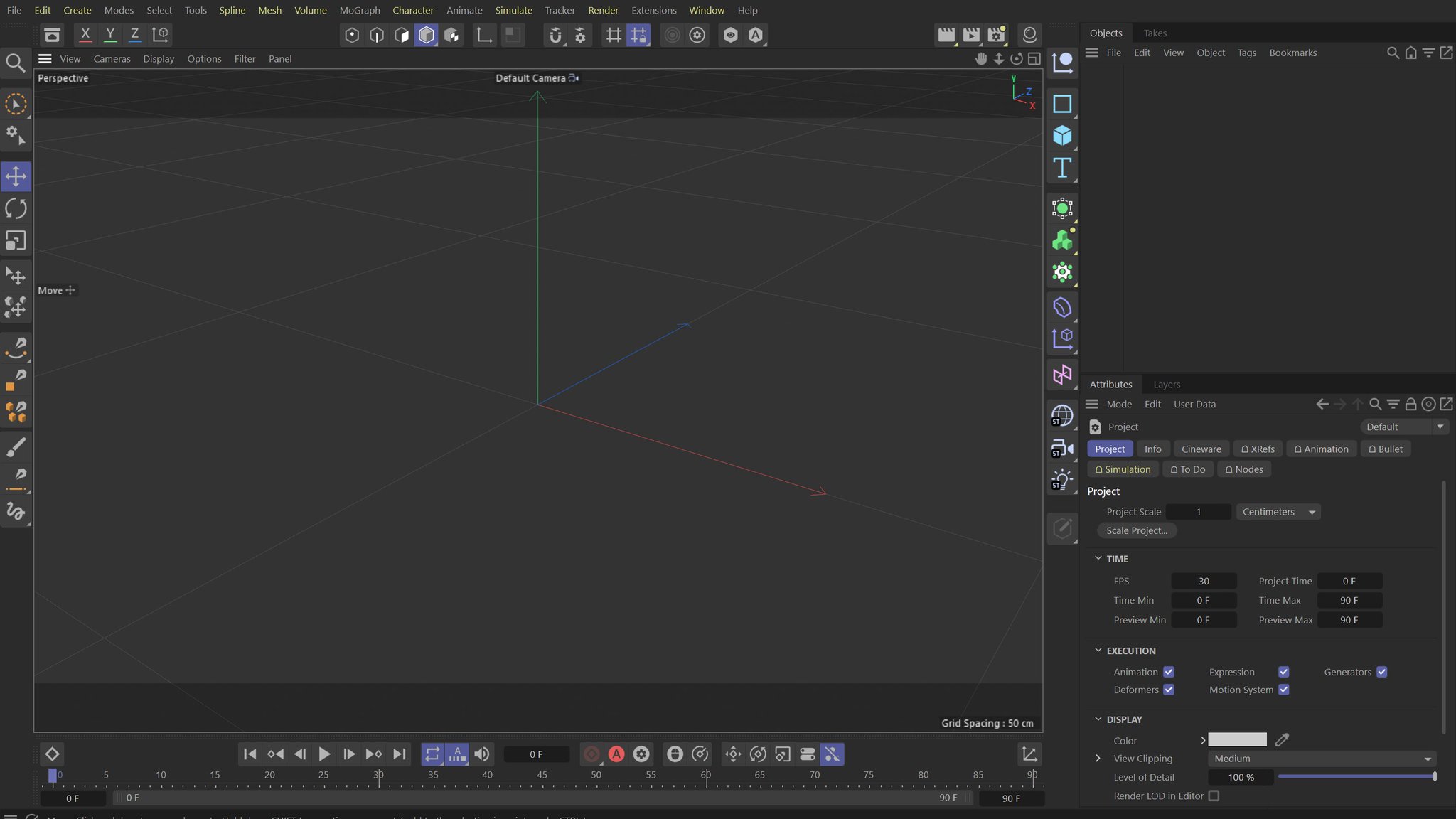
Task: Click the Render to Picture Viewer icon
Action: (971, 35)
